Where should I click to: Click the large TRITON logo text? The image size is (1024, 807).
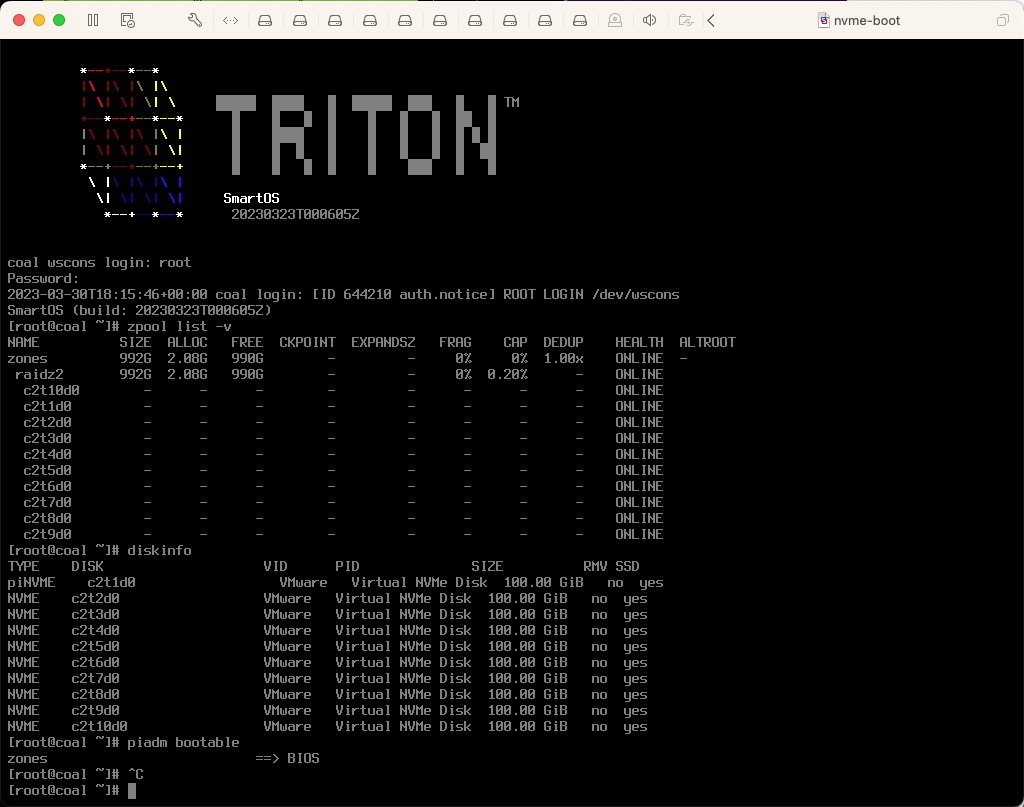tap(355, 134)
